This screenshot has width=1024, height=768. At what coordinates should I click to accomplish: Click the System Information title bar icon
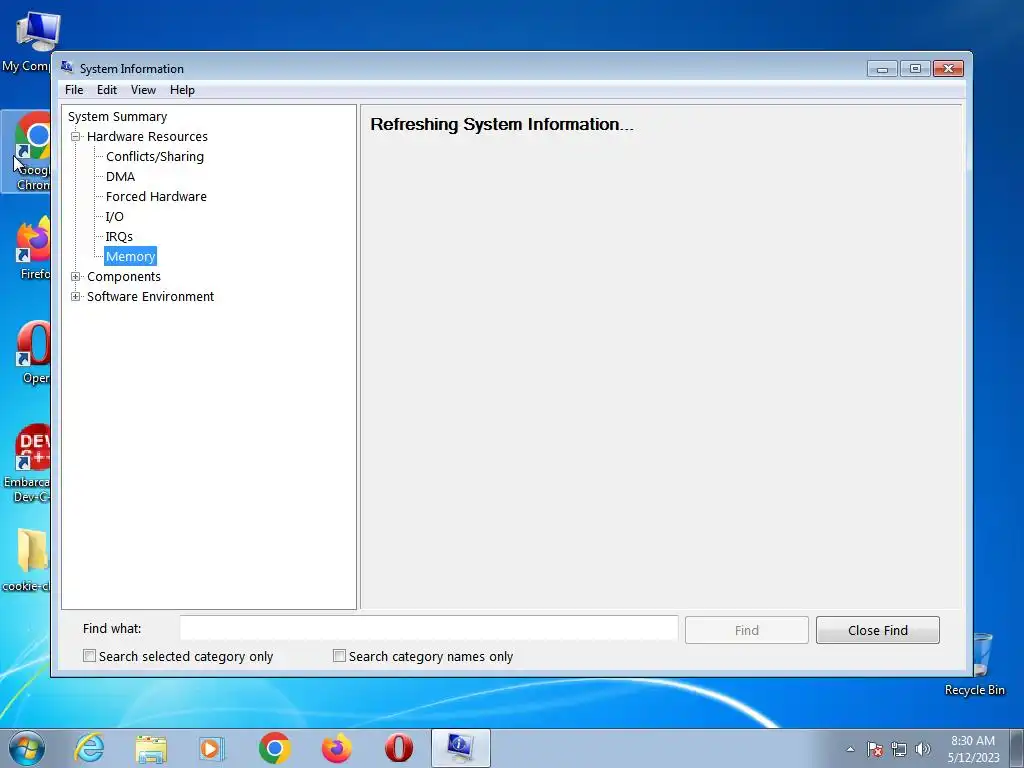67,67
